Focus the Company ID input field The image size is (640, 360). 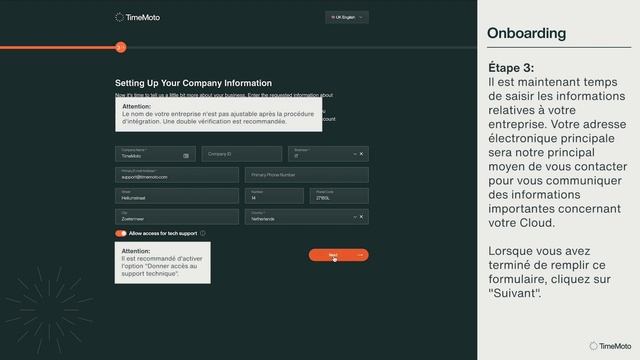point(242,154)
